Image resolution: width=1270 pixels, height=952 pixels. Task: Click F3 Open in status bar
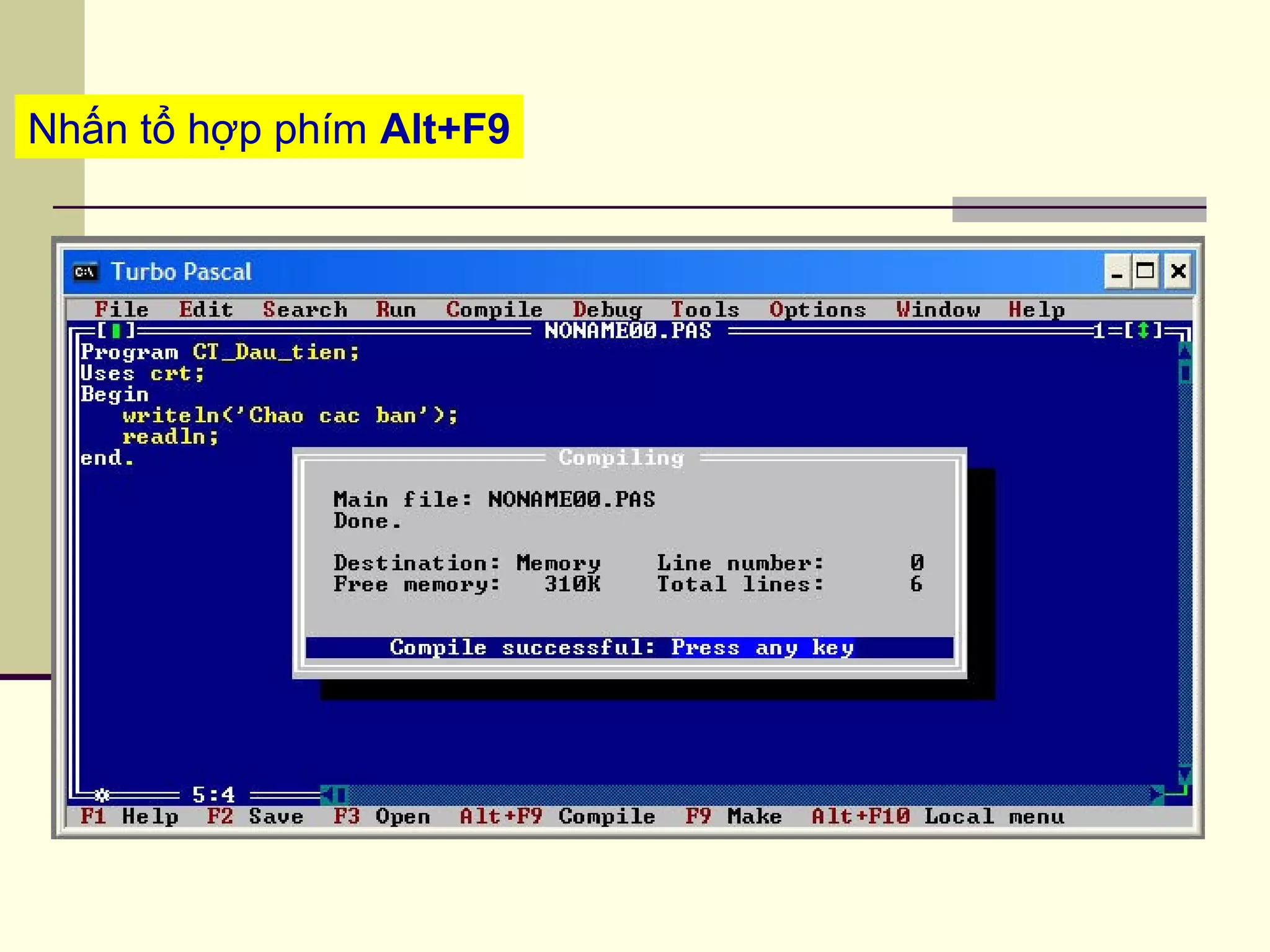coord(382,816)
